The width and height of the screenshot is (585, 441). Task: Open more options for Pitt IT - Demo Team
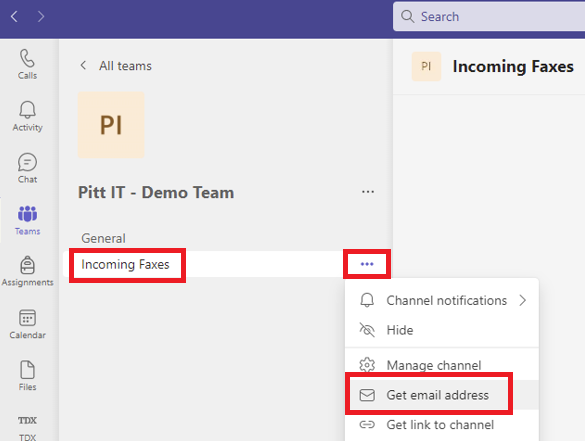click(x=368, y=192)
